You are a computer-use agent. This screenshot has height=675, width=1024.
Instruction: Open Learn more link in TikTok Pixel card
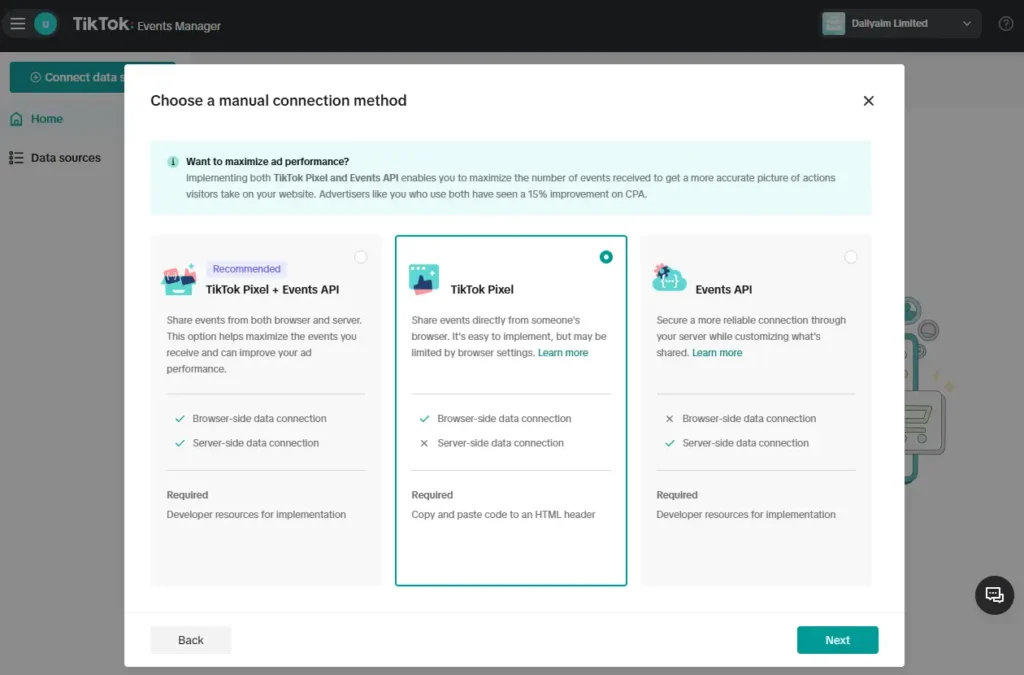[563, 353]
